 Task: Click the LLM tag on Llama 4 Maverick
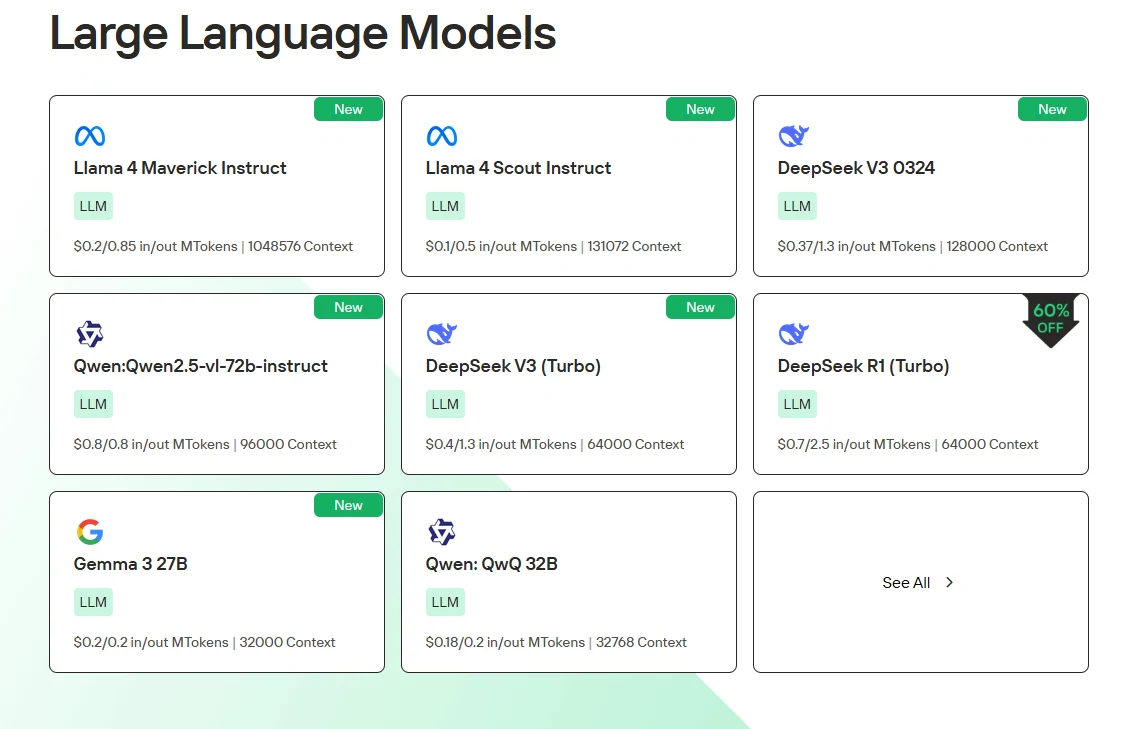click(x=93, y=206)
